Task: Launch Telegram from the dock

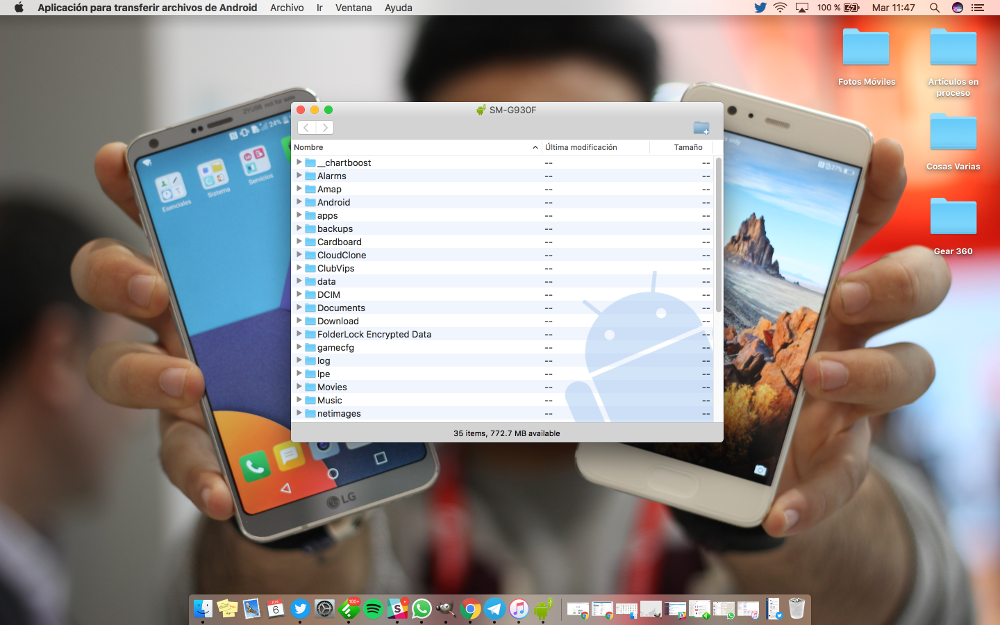Action: point(495,608)
